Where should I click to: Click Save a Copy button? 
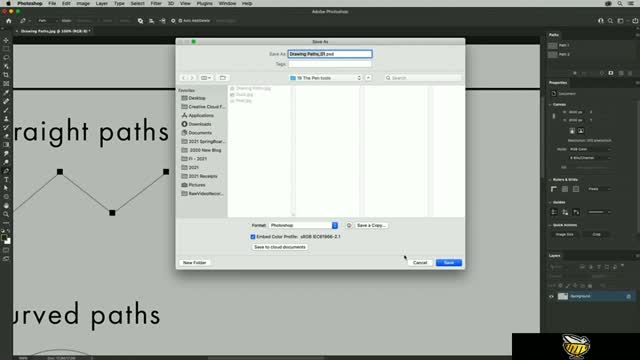pyautogui.click(x=371, y=225)
